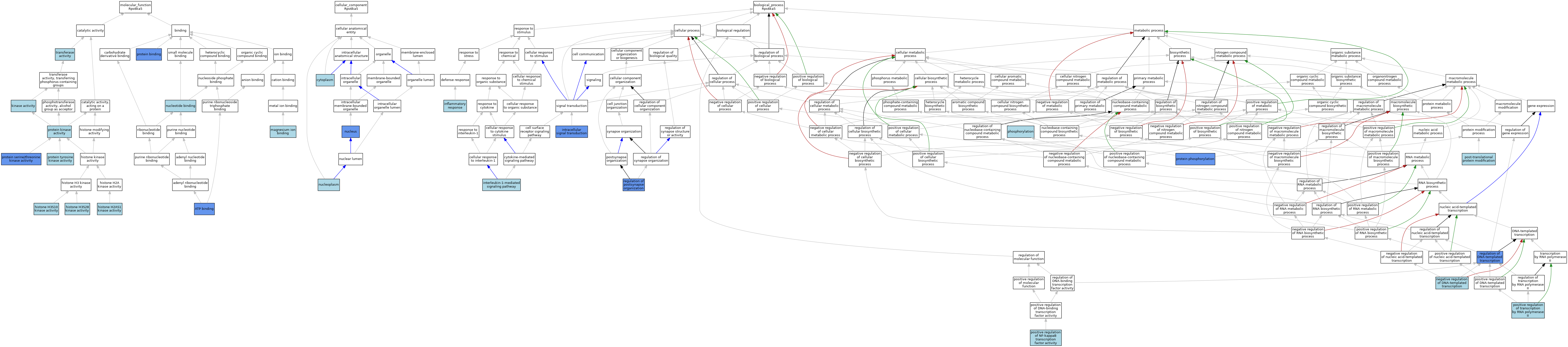This screenshot has width=1568, height=347.
Task: Click histone H3S28 kinase activity node
Action: [x=77, y=209]
